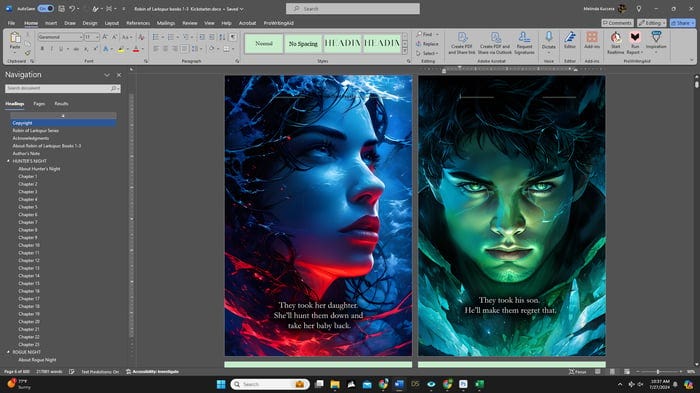The image size is (700, 393).
Task: Toggle the AutoSave switch
Action: tap(46, 8)
